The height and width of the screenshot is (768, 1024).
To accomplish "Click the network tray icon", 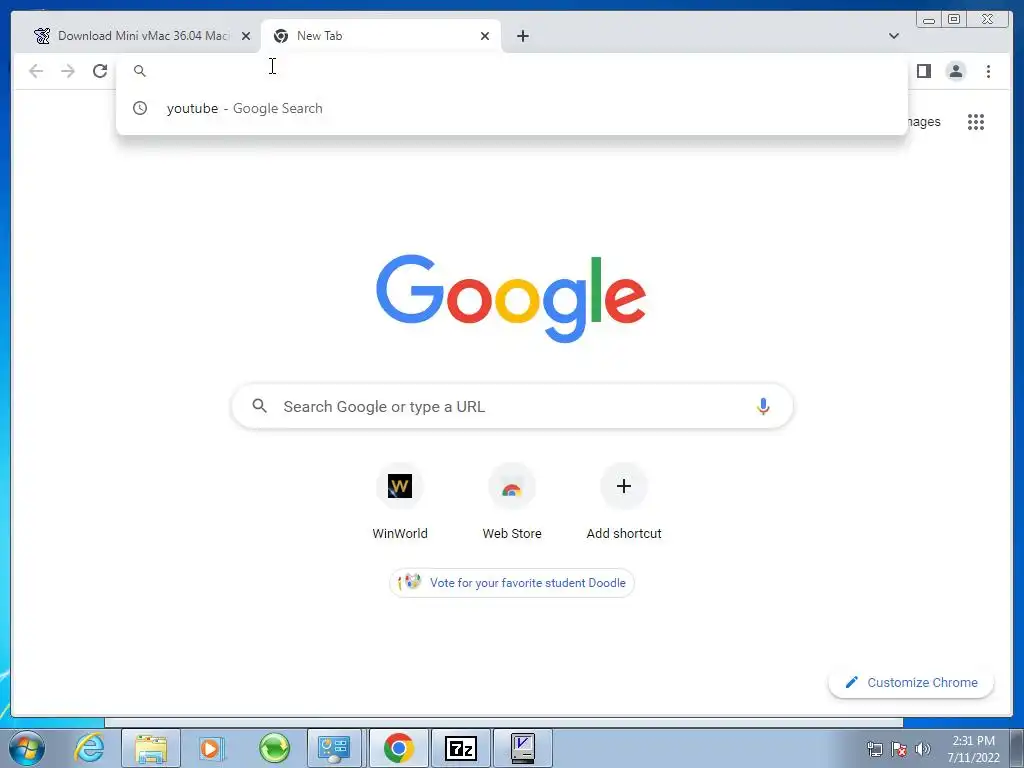I will (x=874, y=749).
